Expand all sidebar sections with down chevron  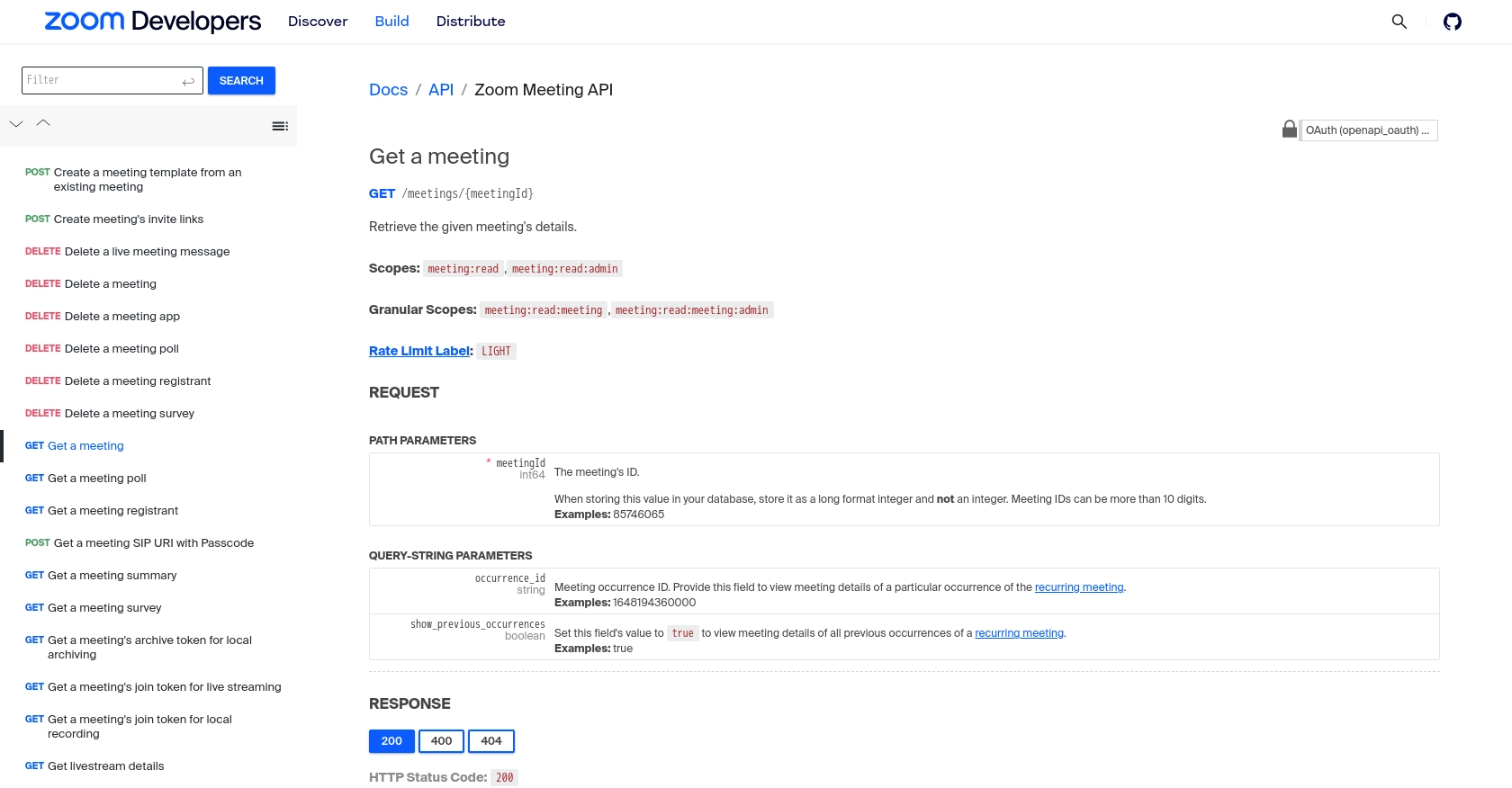point(16,124)
